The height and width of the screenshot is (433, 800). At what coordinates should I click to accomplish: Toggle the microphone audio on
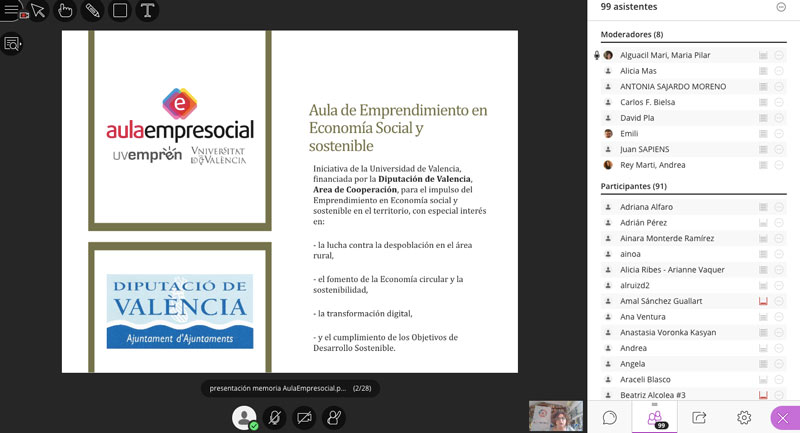pyautogui.click(x=274, y=417)
